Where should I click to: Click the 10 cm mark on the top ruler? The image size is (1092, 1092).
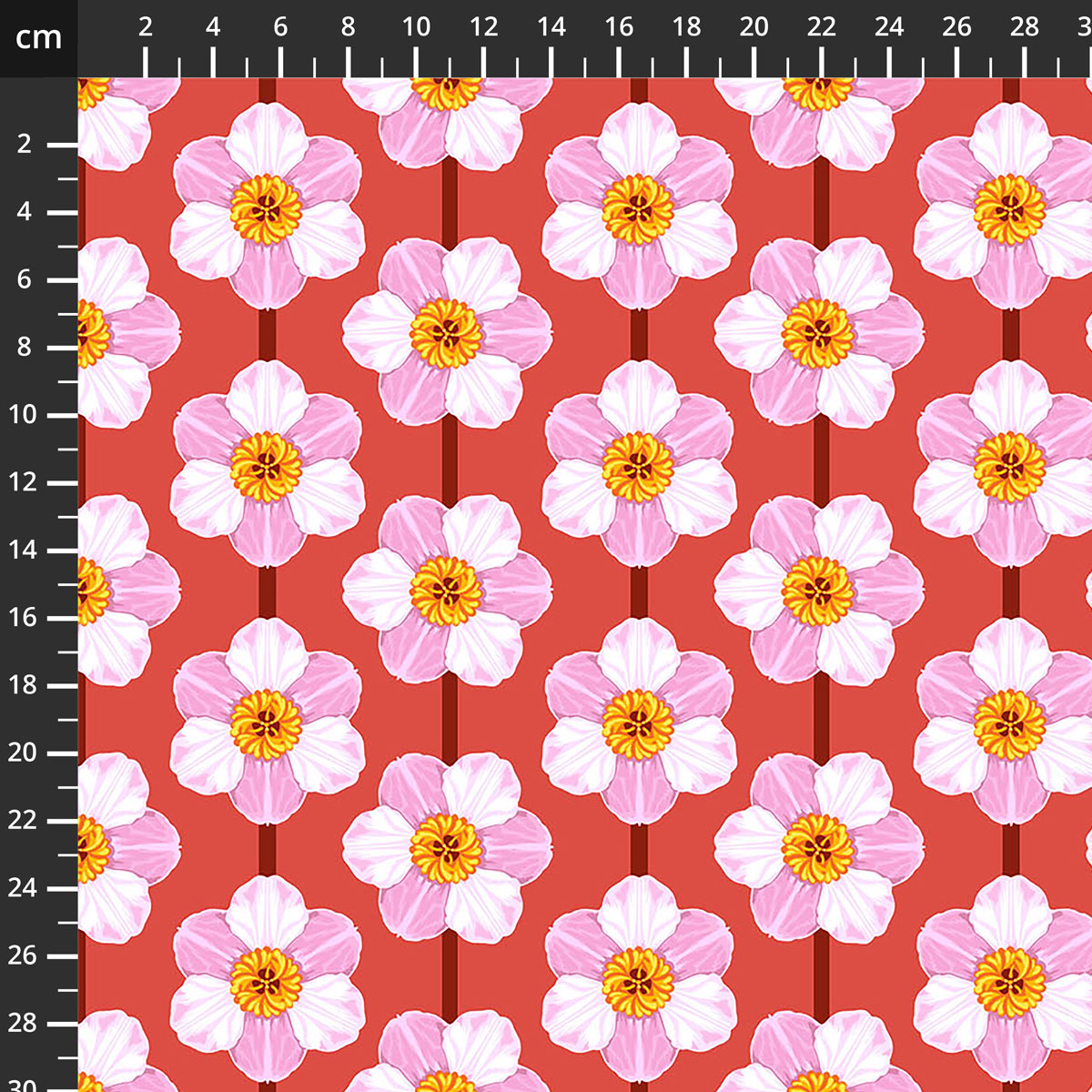coord(416,27)
